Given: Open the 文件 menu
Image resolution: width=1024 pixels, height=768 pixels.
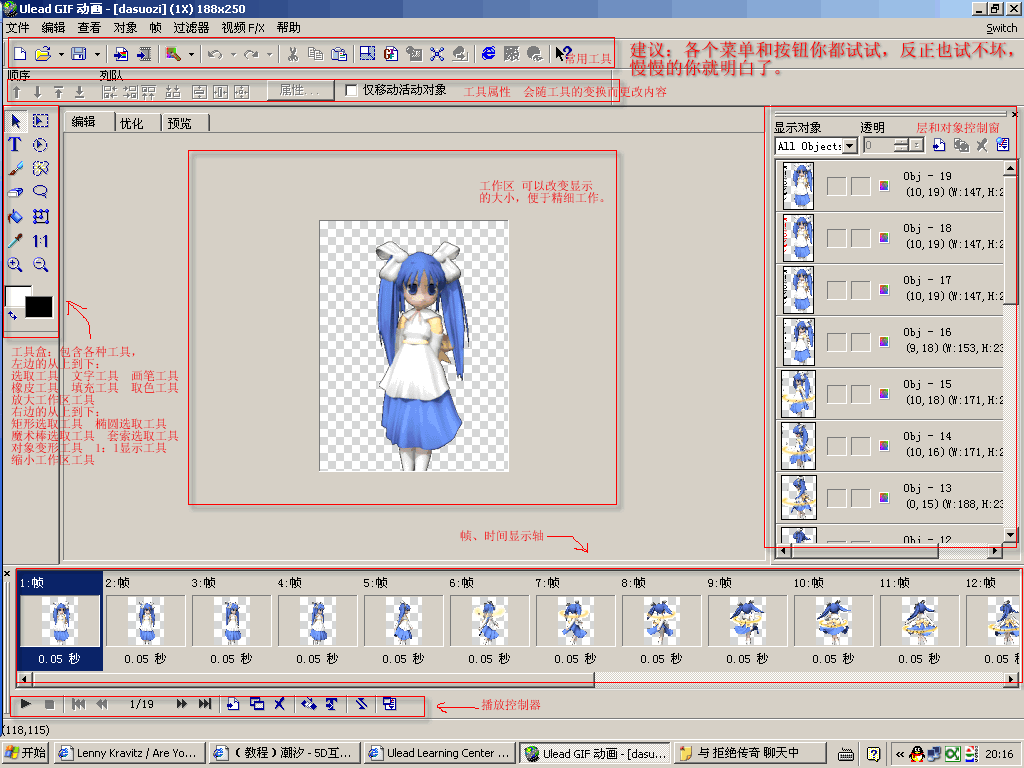Looking at the screenshot, I should [x=18, y=27].
